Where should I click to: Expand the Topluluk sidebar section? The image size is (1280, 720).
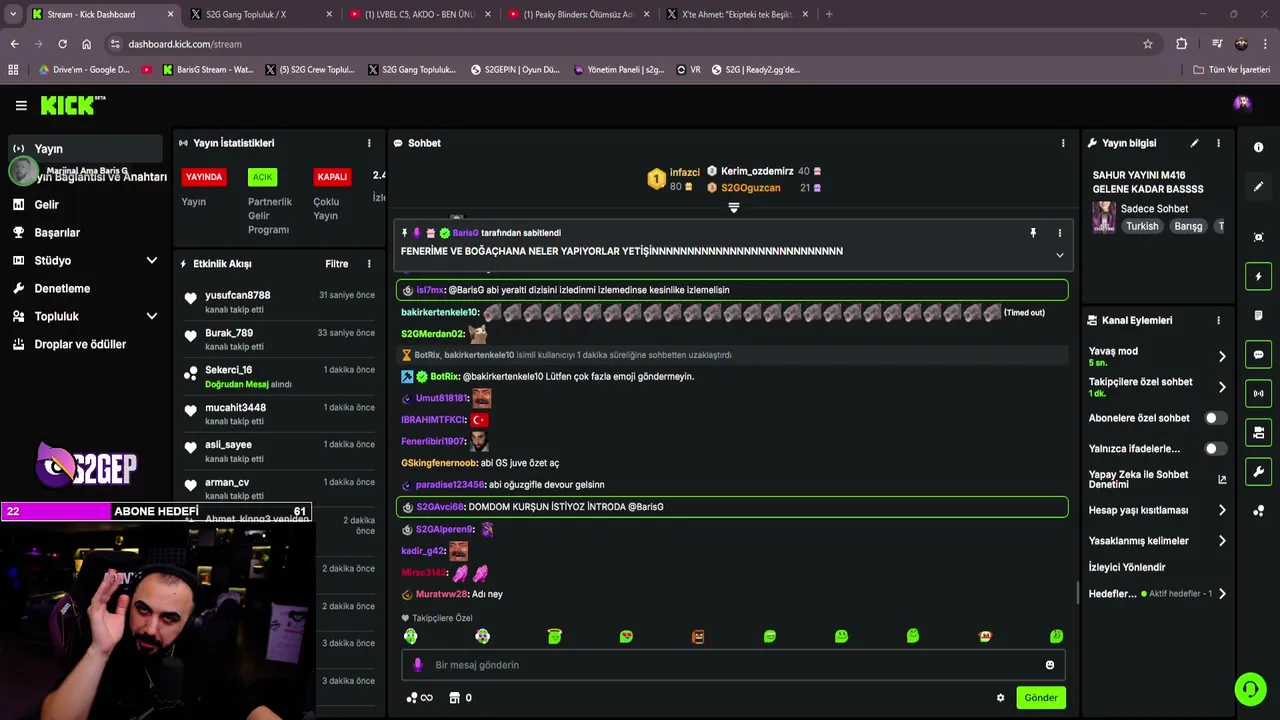click(x=151, y=316)
